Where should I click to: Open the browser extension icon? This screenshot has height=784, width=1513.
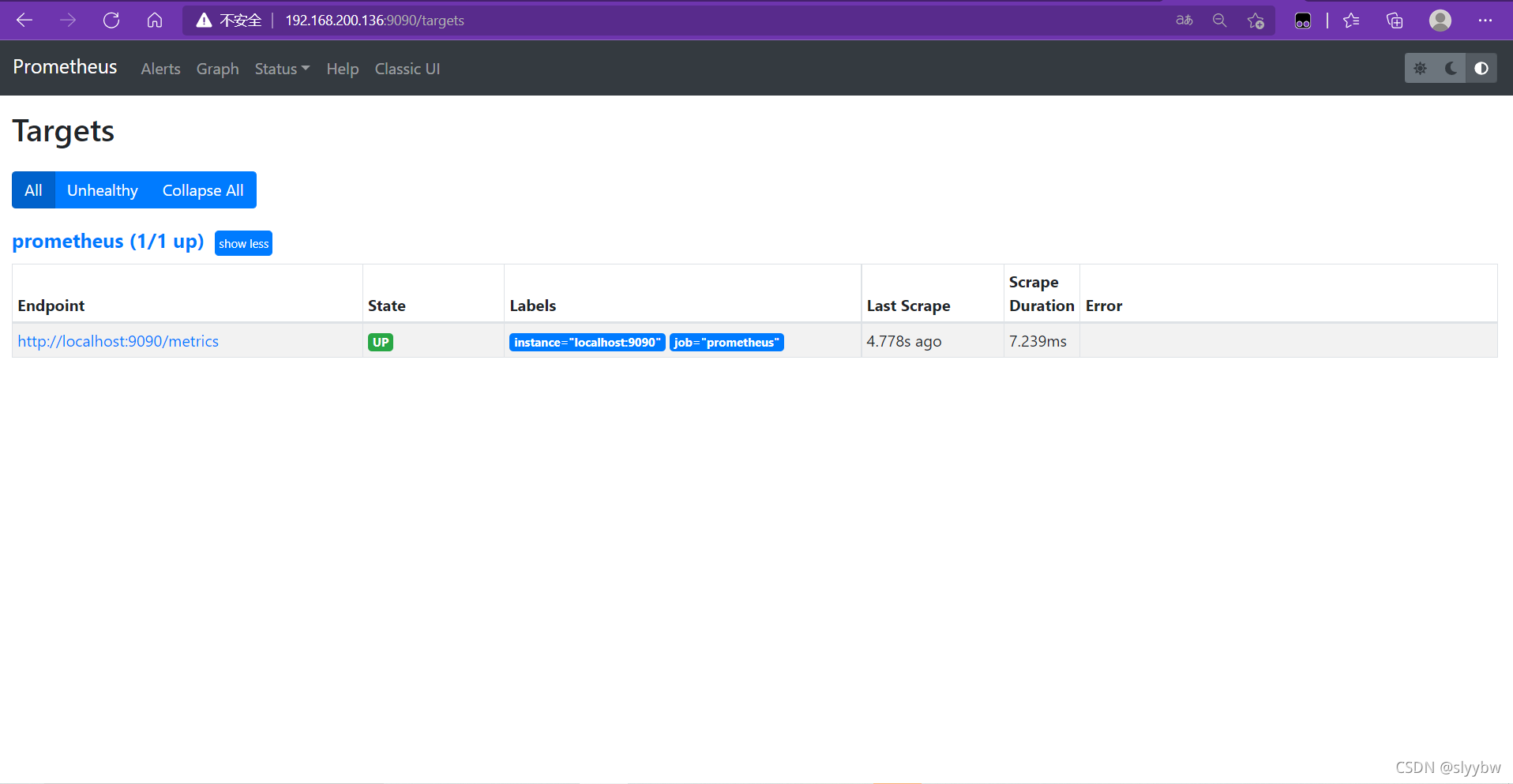[x=1303, y=21]
